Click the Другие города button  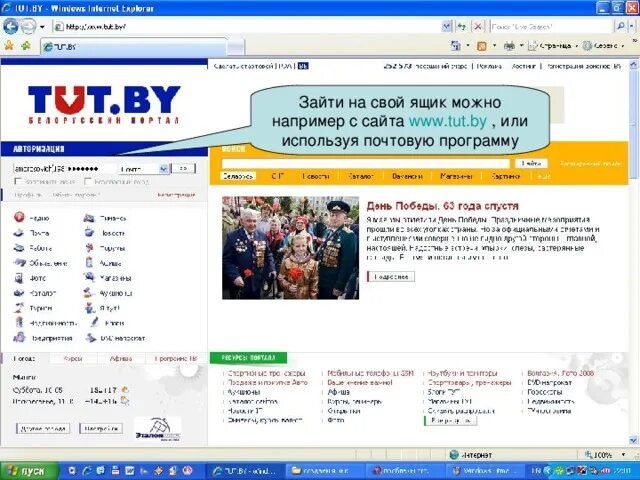43,428
